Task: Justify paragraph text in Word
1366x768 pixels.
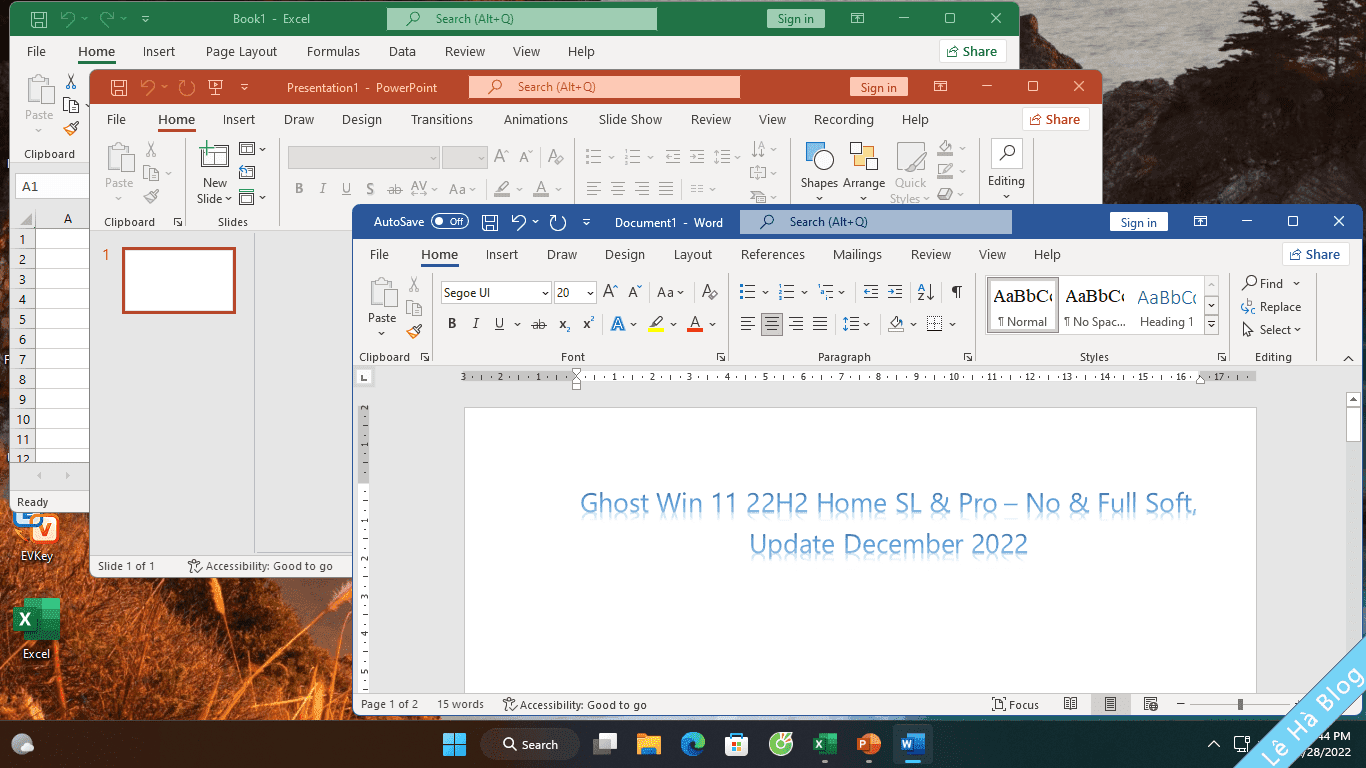Action: 820,324
